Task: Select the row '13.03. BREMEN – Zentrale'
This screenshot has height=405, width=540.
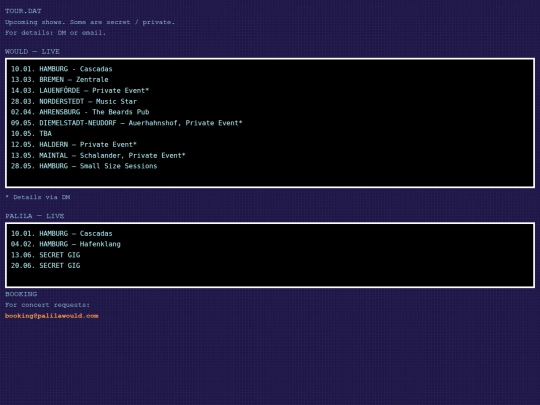Action: (x=60, y=80)
